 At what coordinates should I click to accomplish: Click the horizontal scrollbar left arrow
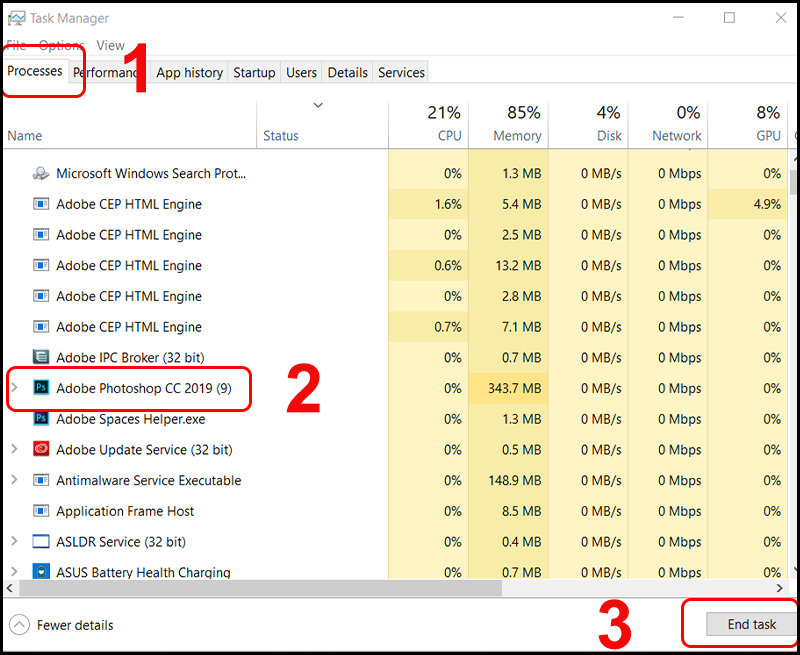point(10,588)
